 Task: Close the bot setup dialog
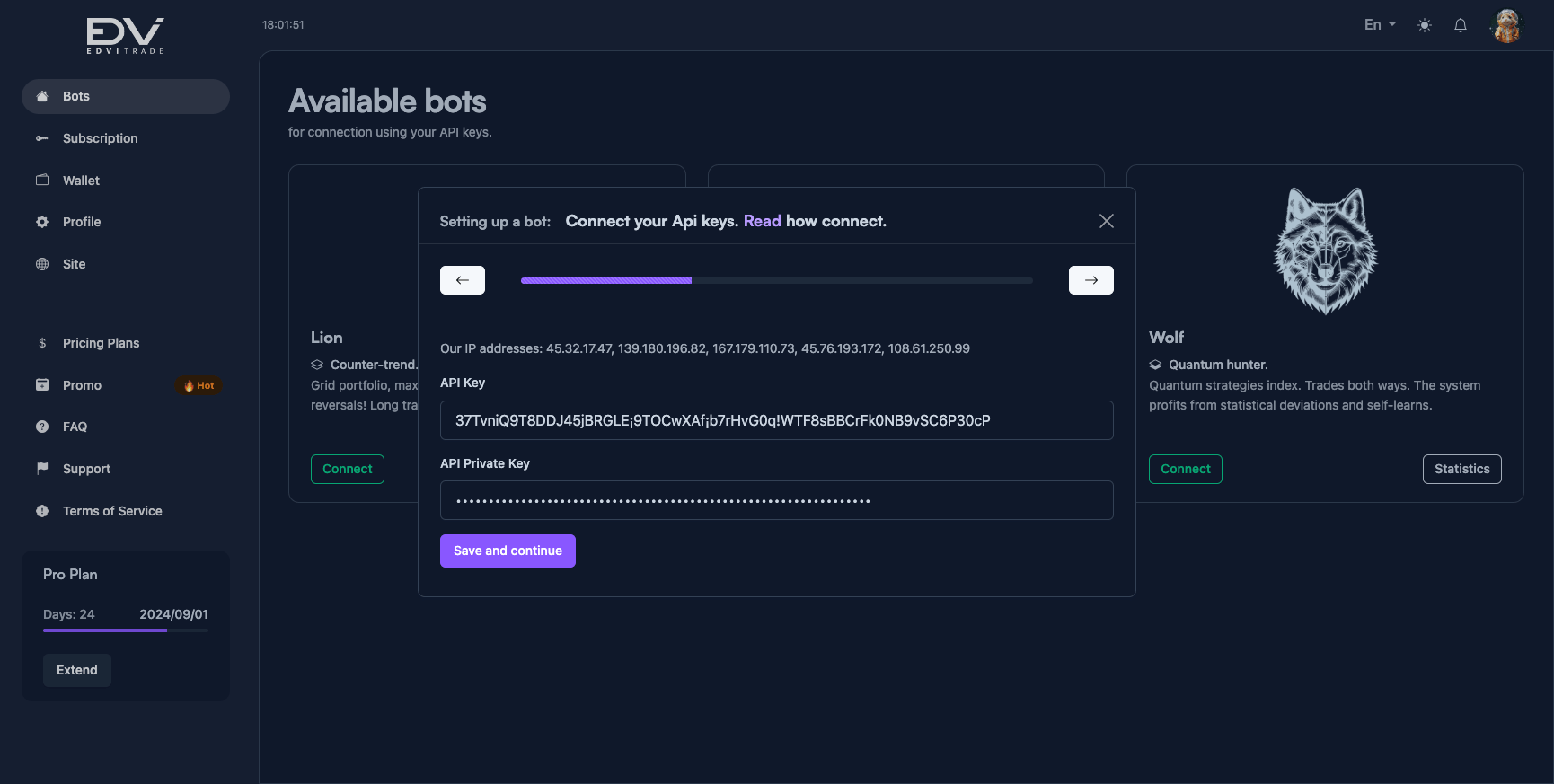tap(1107, 221)
